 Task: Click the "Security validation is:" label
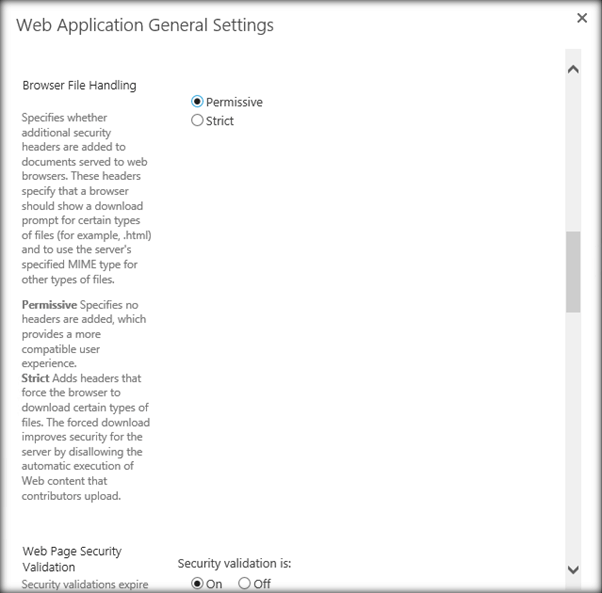(x=234, y=564)
